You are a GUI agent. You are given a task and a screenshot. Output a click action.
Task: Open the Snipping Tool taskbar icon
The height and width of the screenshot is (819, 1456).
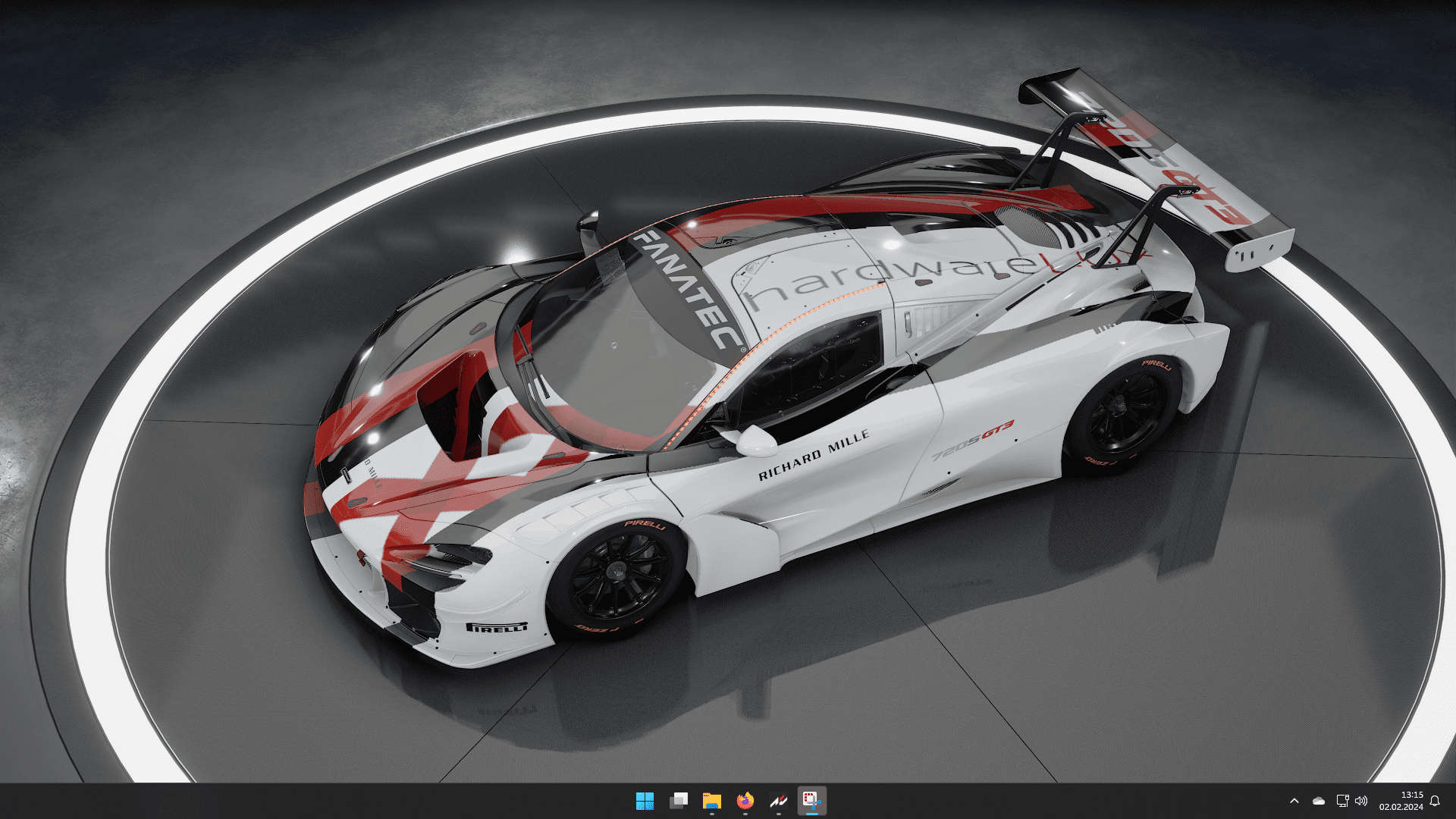click(812, 801)
